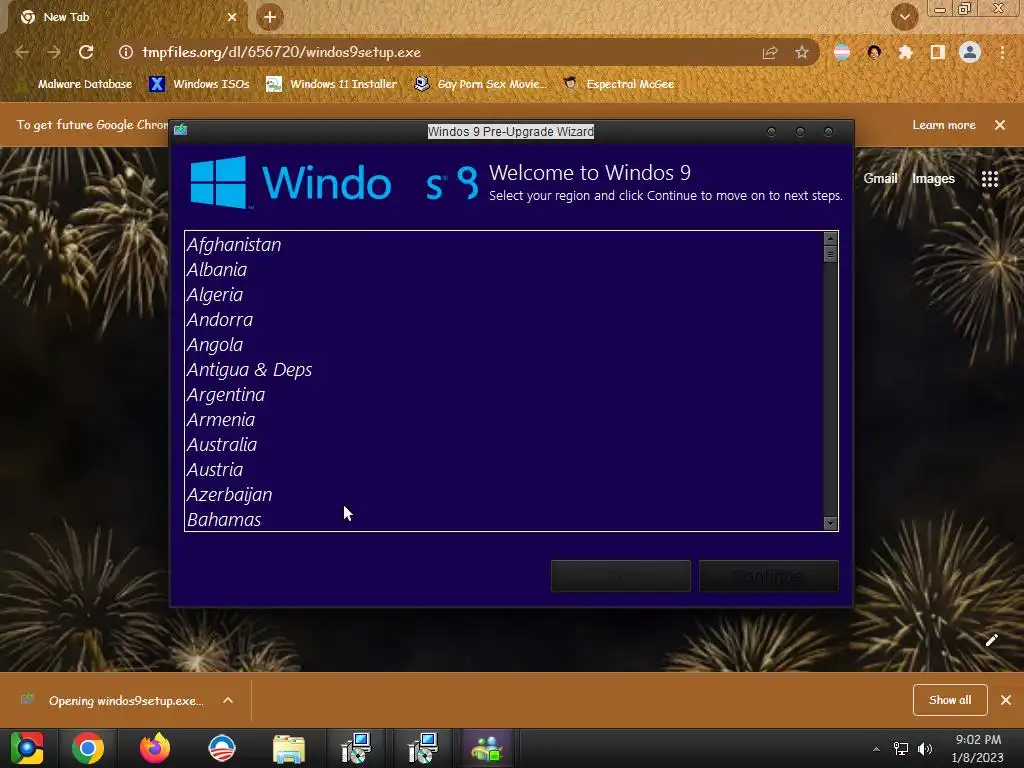The image size is (1024, 768).
Task: Open second installer icon on taskbar
Action: [x=423, y=748]
